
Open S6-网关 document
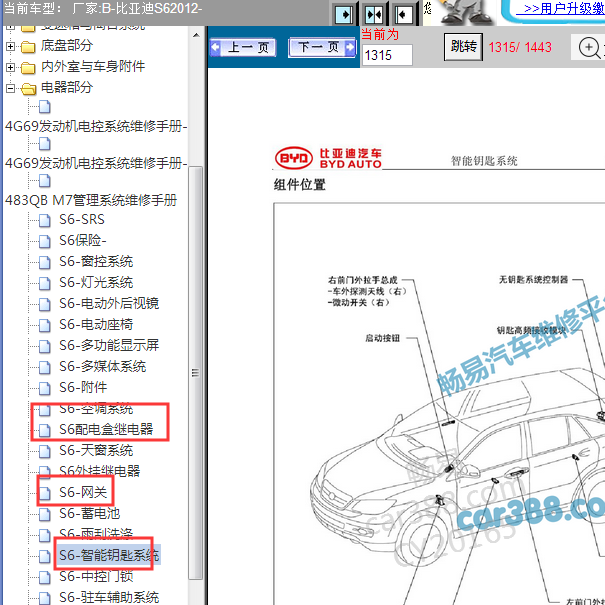pos(83,492)
